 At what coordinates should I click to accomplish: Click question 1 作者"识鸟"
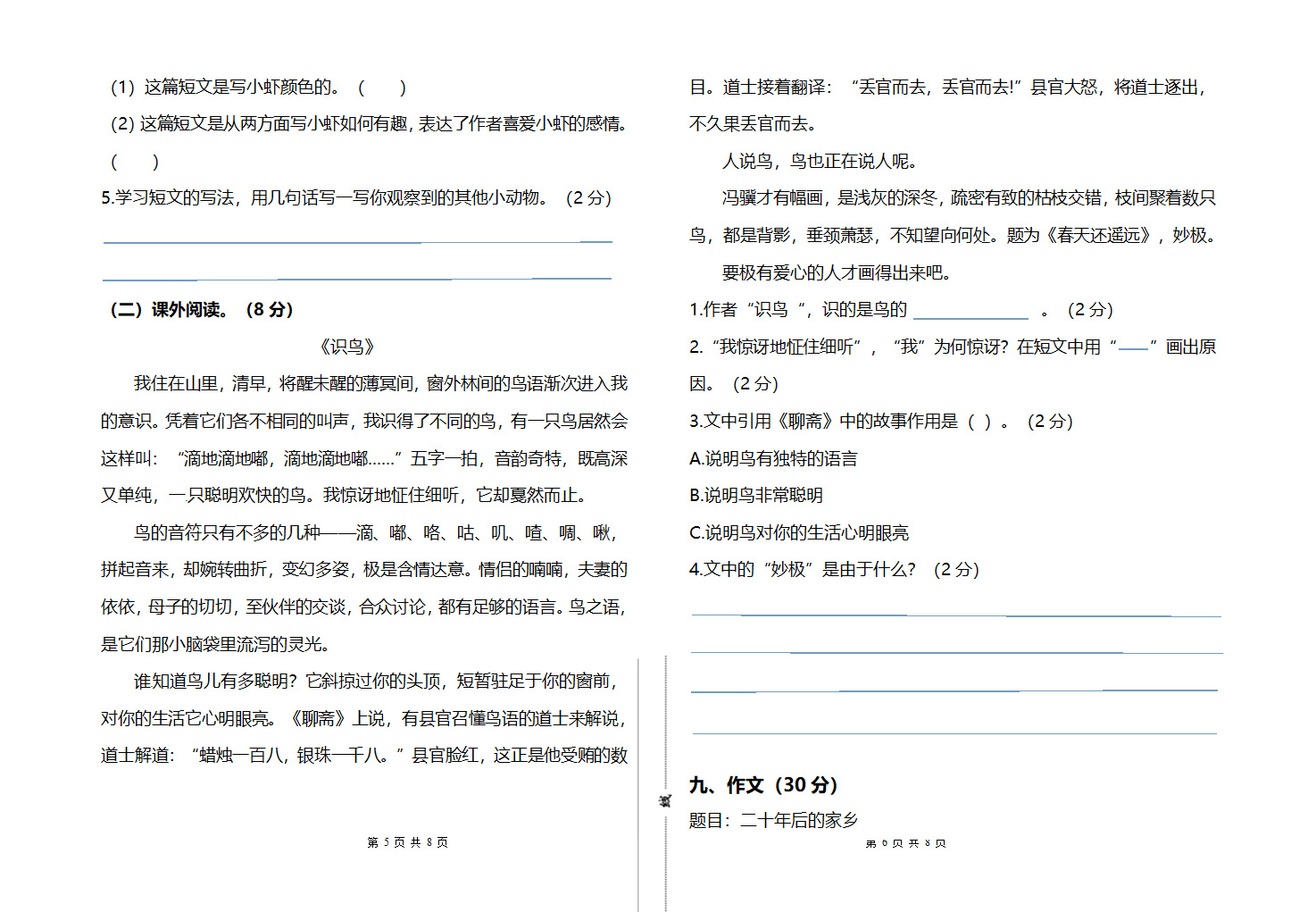point(902,310)
